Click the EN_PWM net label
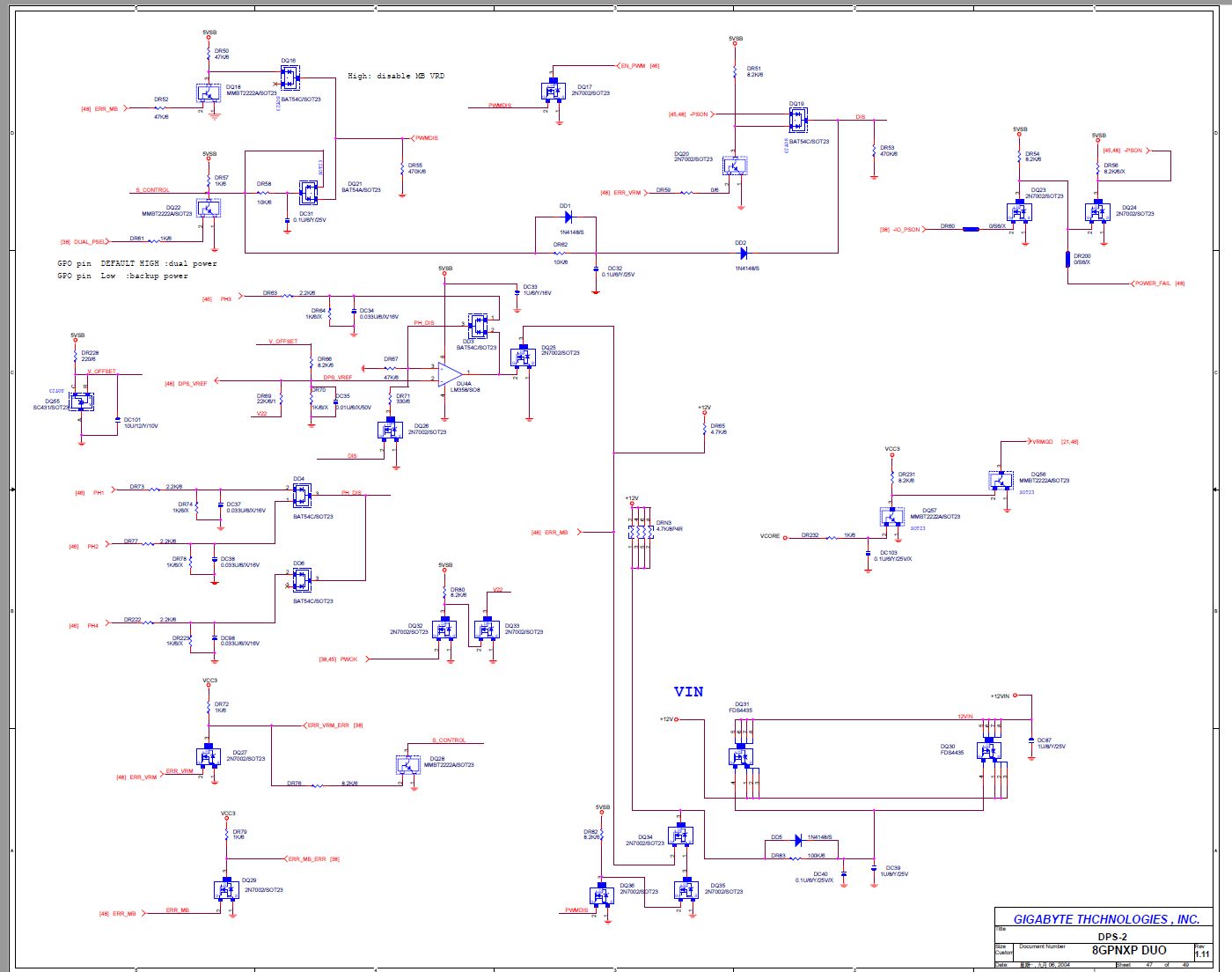 click(632, 66)
